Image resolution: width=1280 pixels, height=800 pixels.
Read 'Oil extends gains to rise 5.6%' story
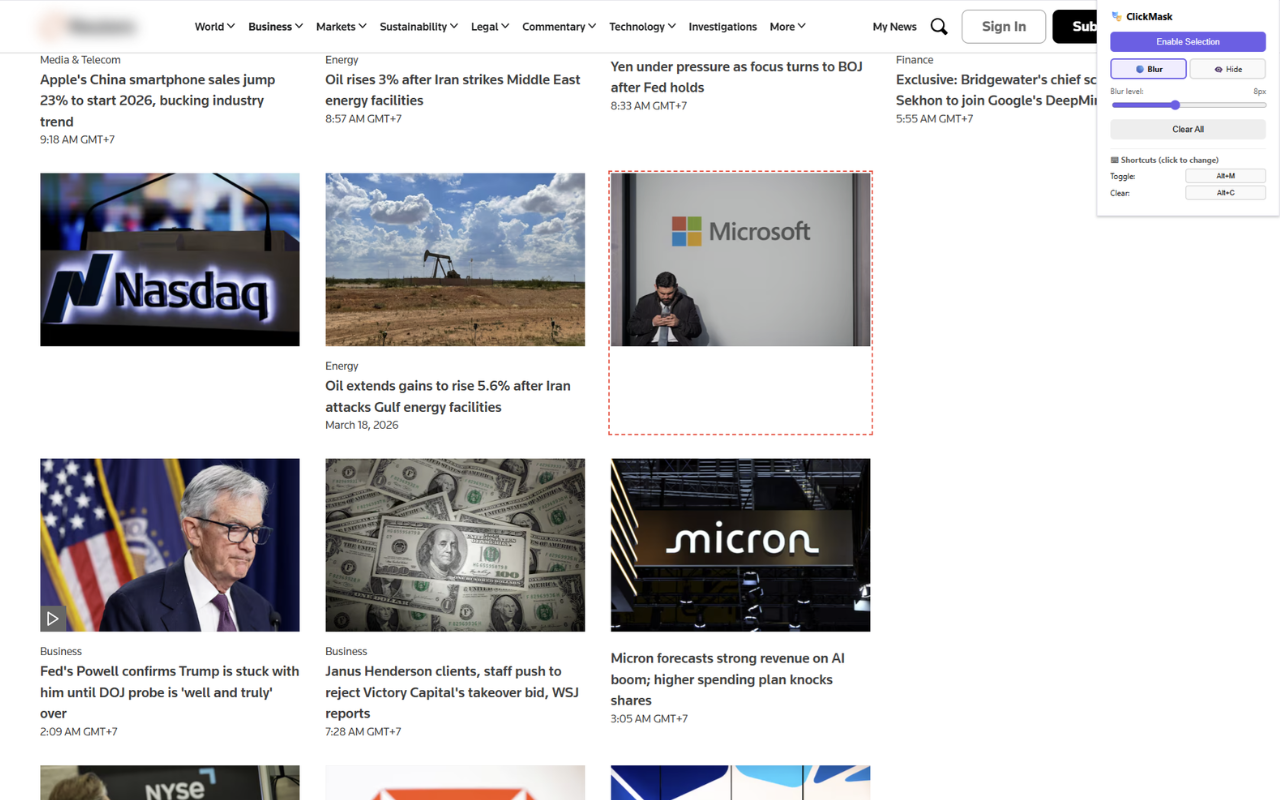click(x=448, y=396)
